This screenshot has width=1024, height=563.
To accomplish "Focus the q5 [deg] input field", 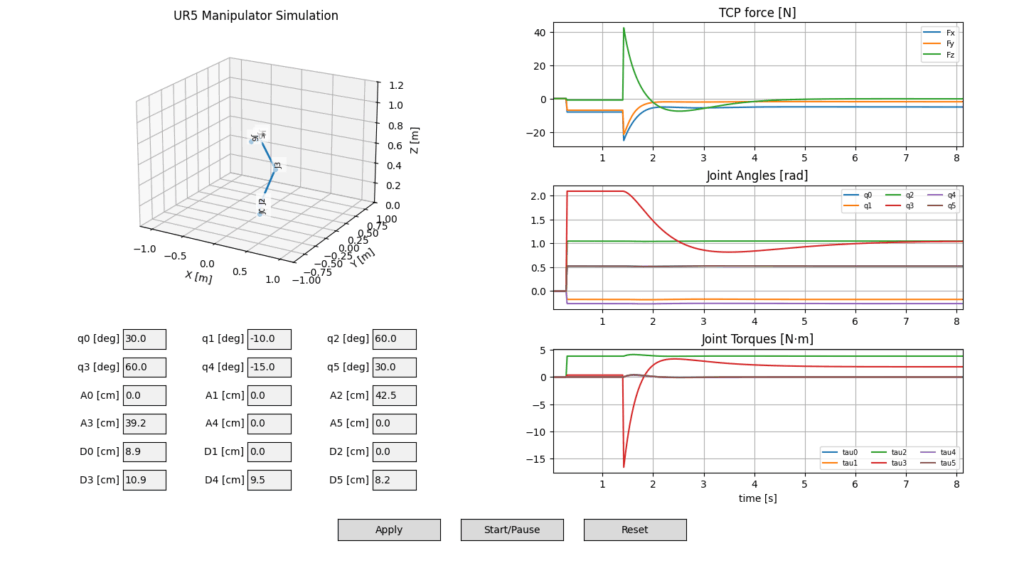I will 394,367.
